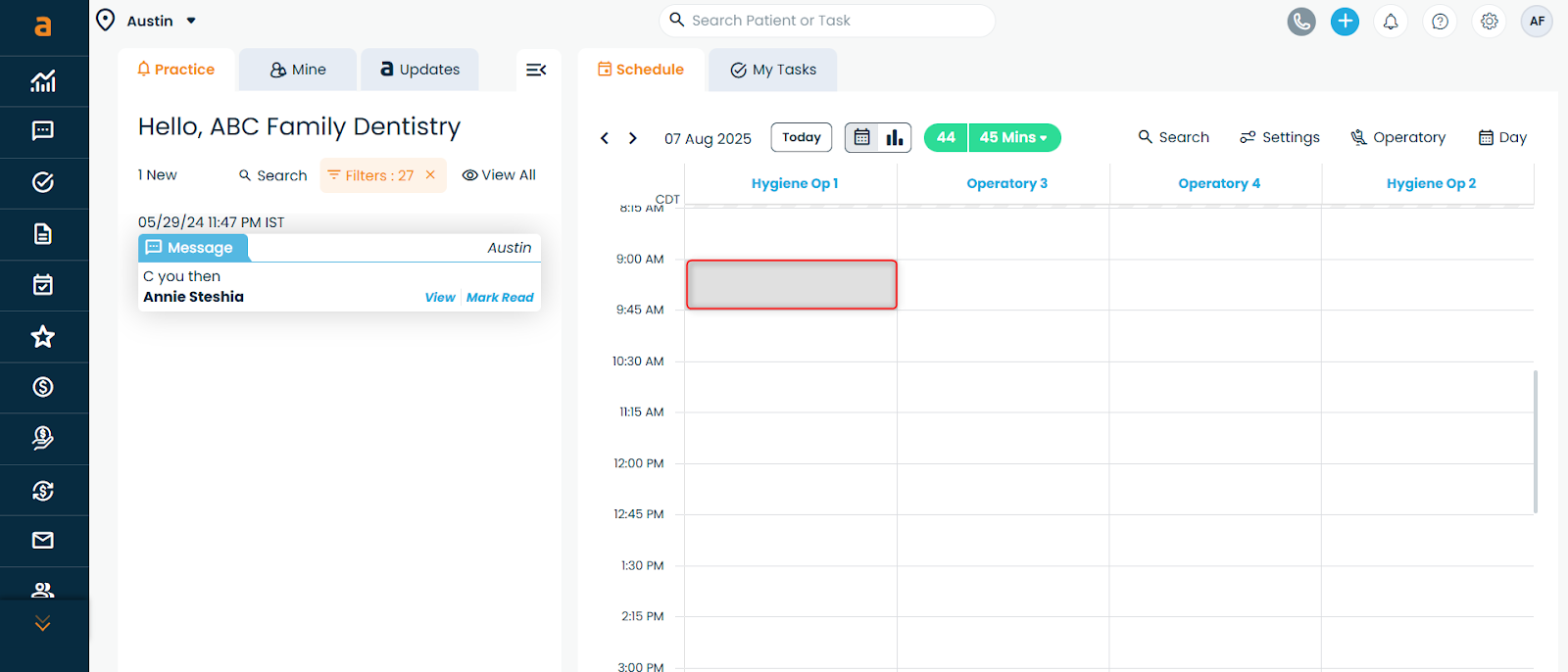Screen dimensions: 1568x672
Task: Open the dollar payments sidebar icon
Action: (43, 387)
